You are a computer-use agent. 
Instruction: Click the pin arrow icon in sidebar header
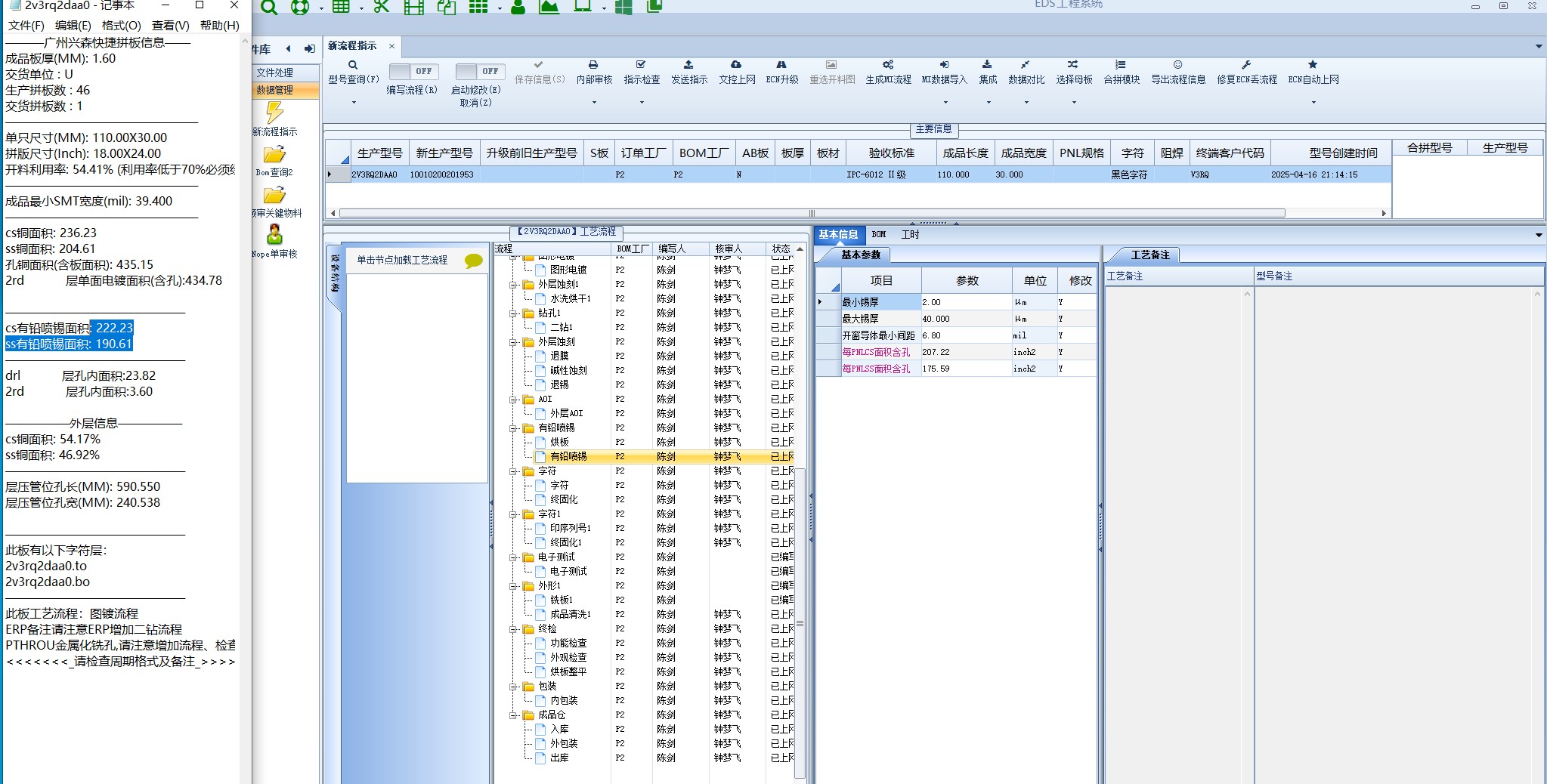[x=310, y=49]
